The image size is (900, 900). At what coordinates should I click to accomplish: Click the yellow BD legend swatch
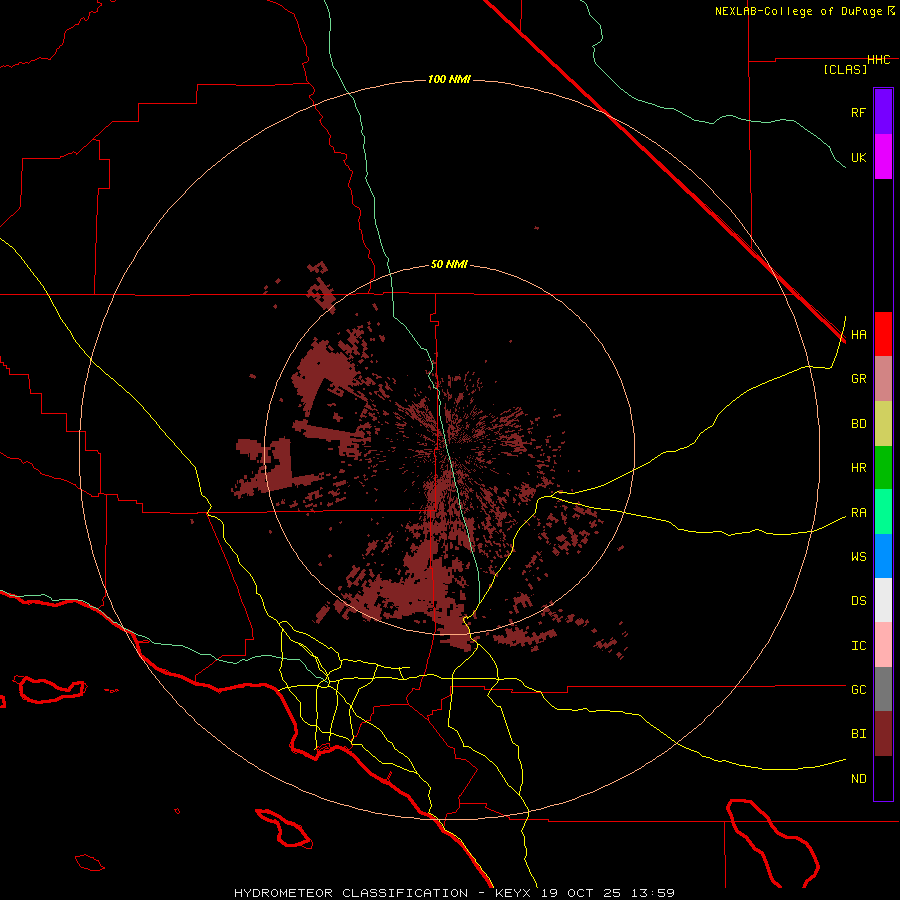(x=883, y=424)
